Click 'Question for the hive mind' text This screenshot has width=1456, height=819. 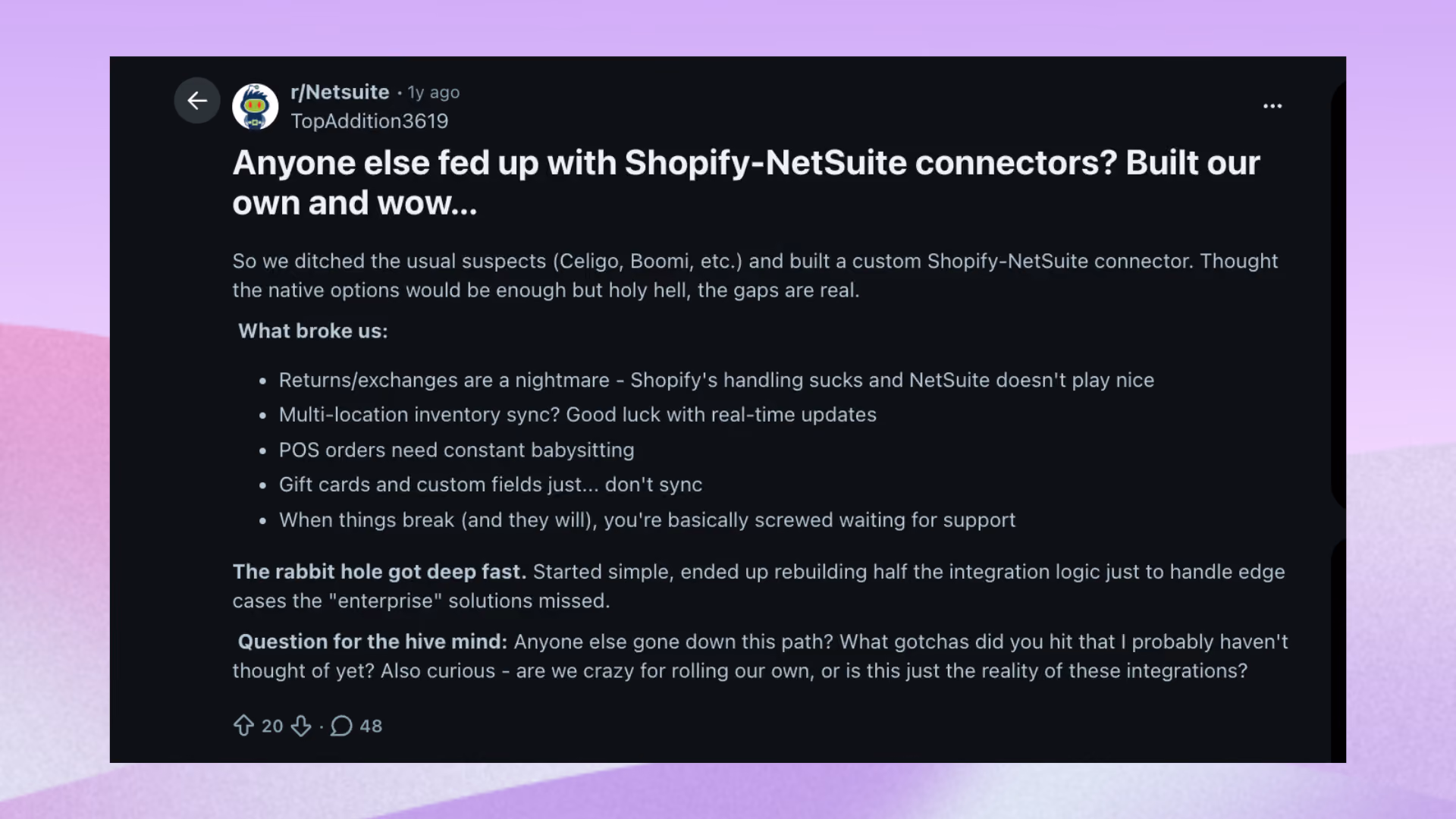pyautogui.click(x=372, y=642)
